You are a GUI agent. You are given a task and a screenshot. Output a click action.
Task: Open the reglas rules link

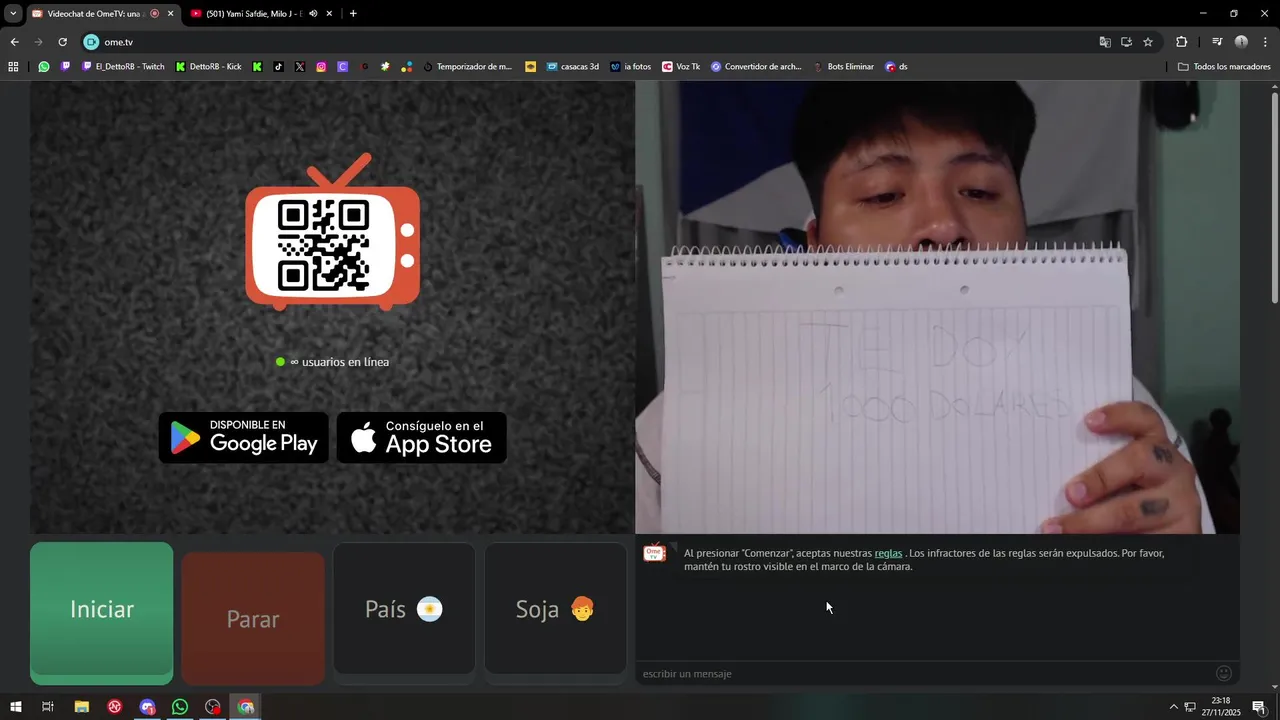click(x=888, y=553)
